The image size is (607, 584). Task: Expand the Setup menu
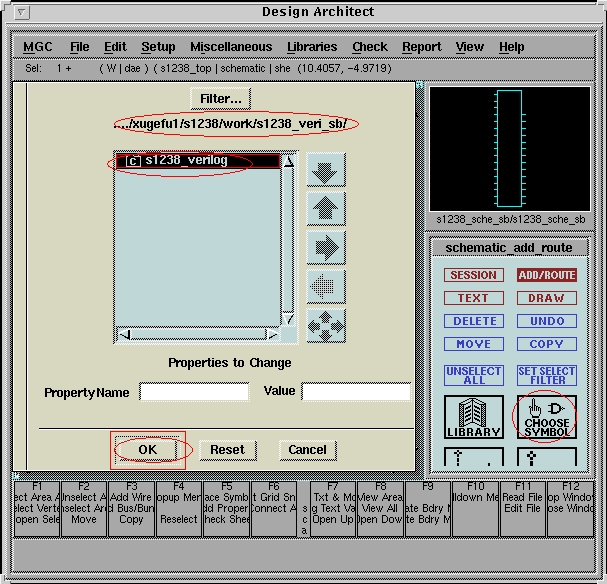click(158, 47)
